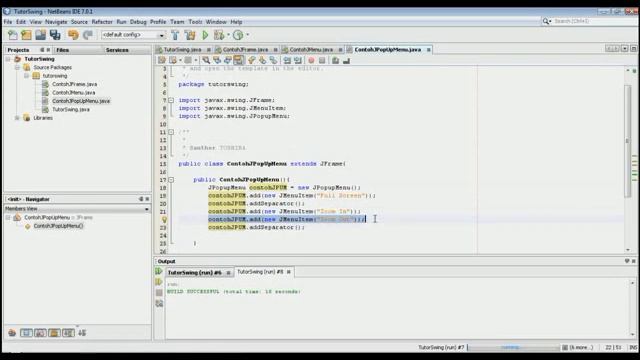
Task: Click the Debug Main Project icon
Action: pos(219,35)
